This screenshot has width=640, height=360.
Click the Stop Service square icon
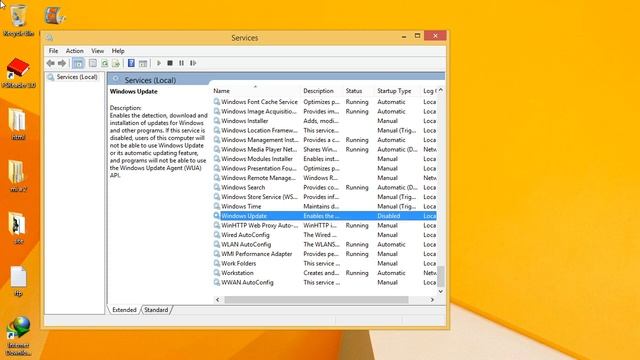point(170,63)
